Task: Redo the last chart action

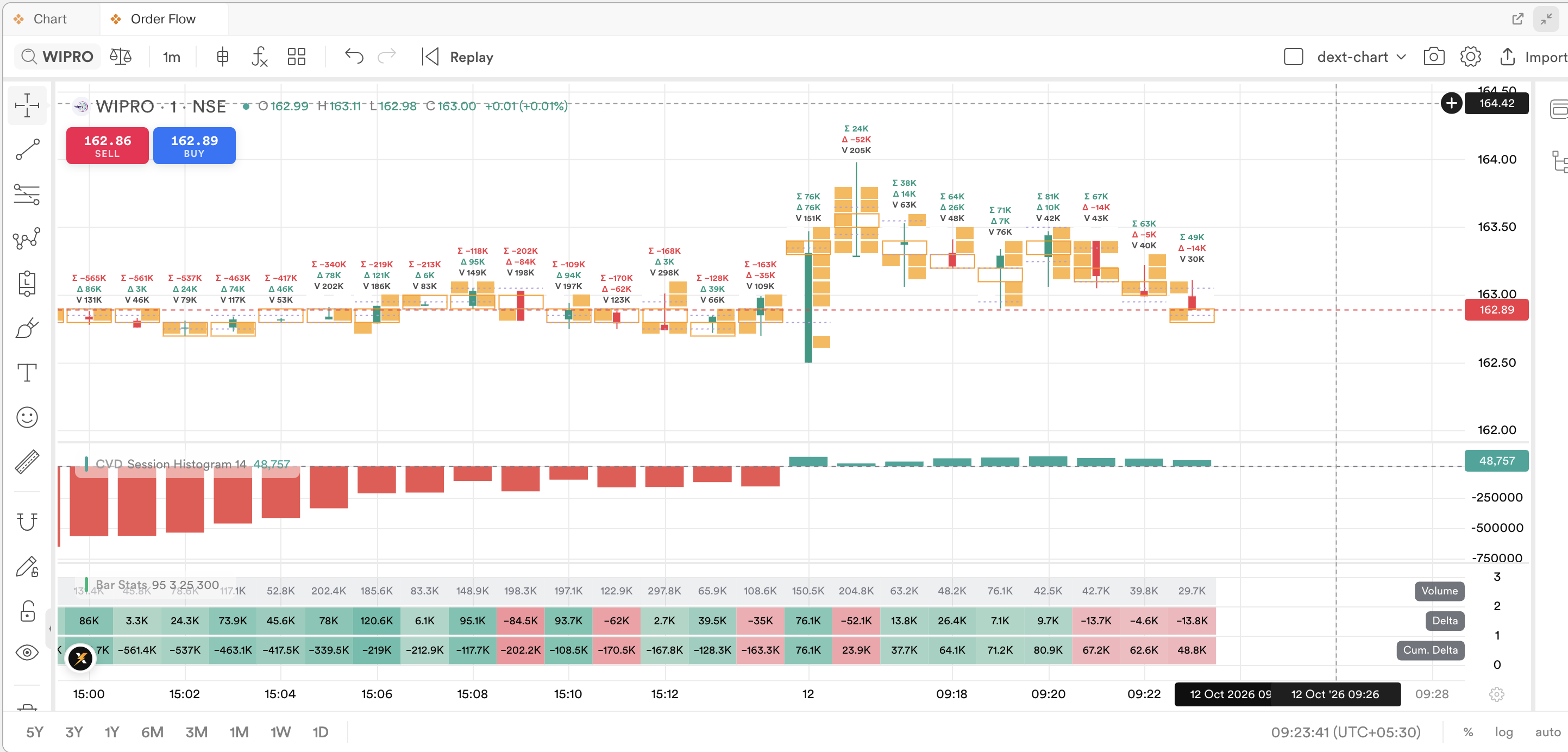Action: (386, 57)
